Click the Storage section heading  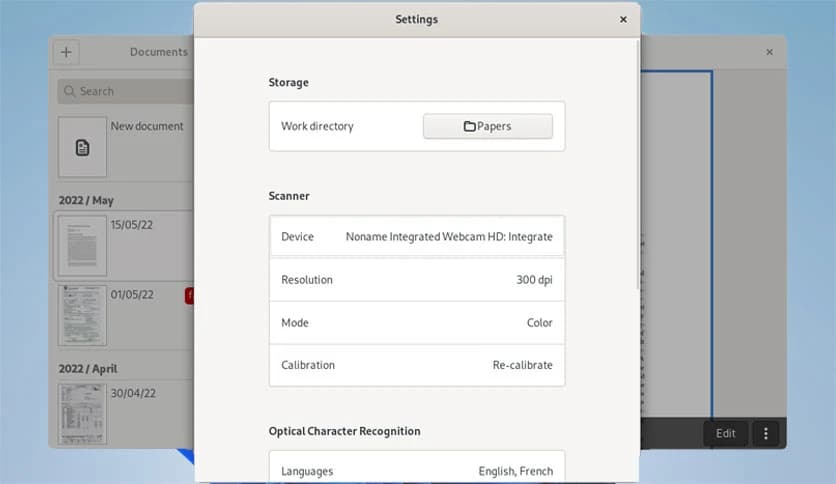(288, 83)
